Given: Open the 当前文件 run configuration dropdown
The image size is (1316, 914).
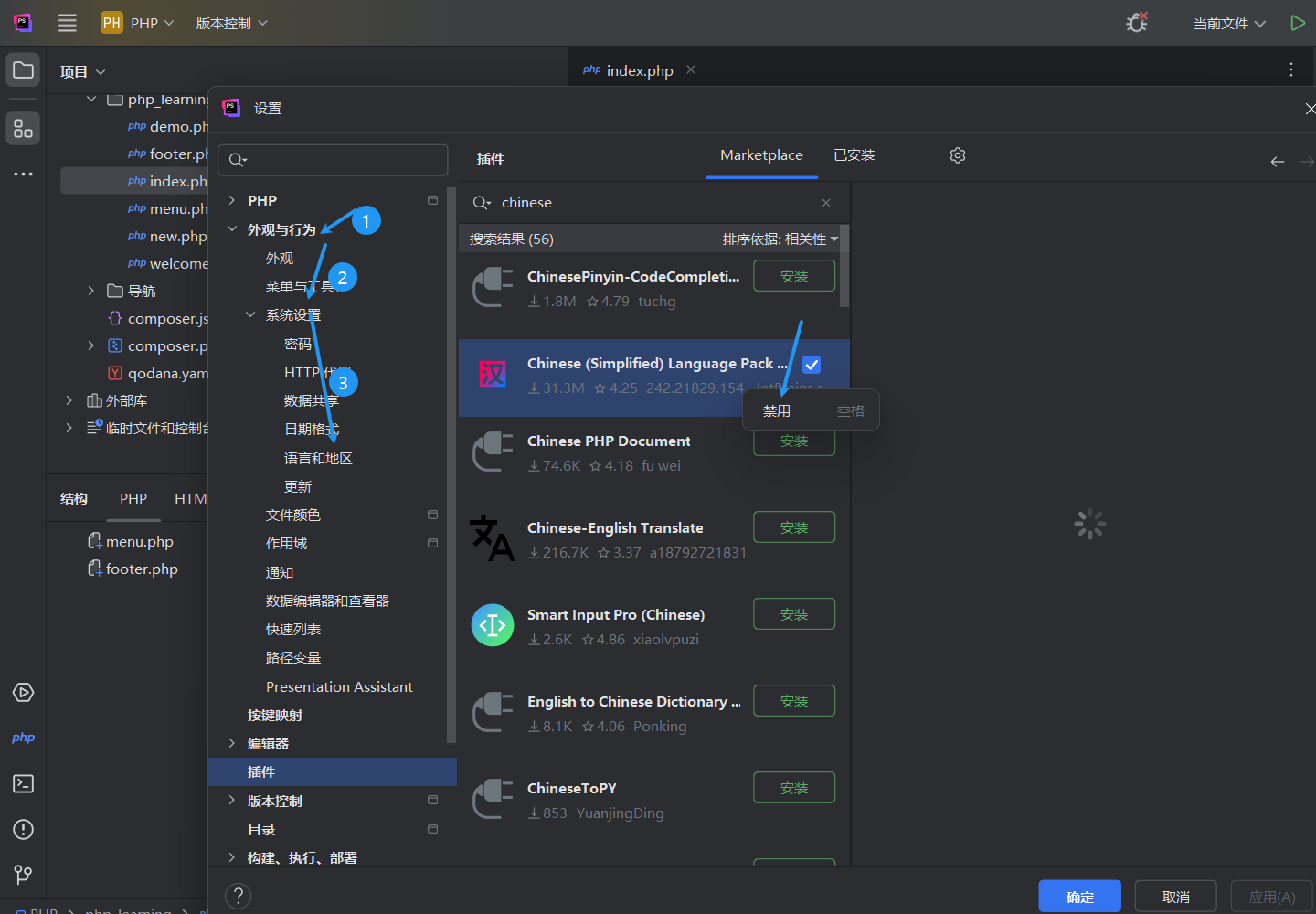Looking at the screenshot, I should click(1229, 23).
